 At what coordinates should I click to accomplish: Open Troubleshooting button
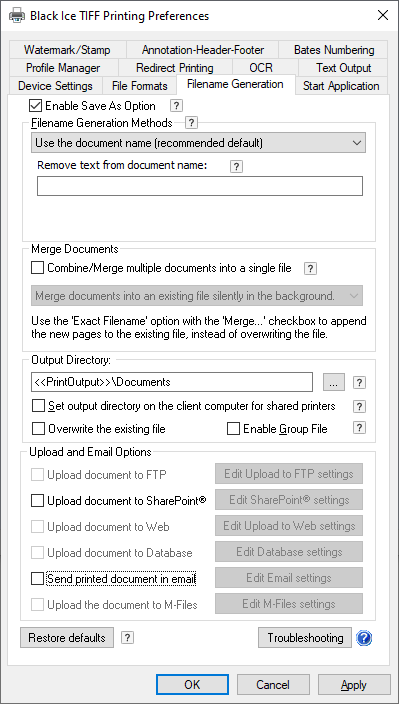pos(305,638)
